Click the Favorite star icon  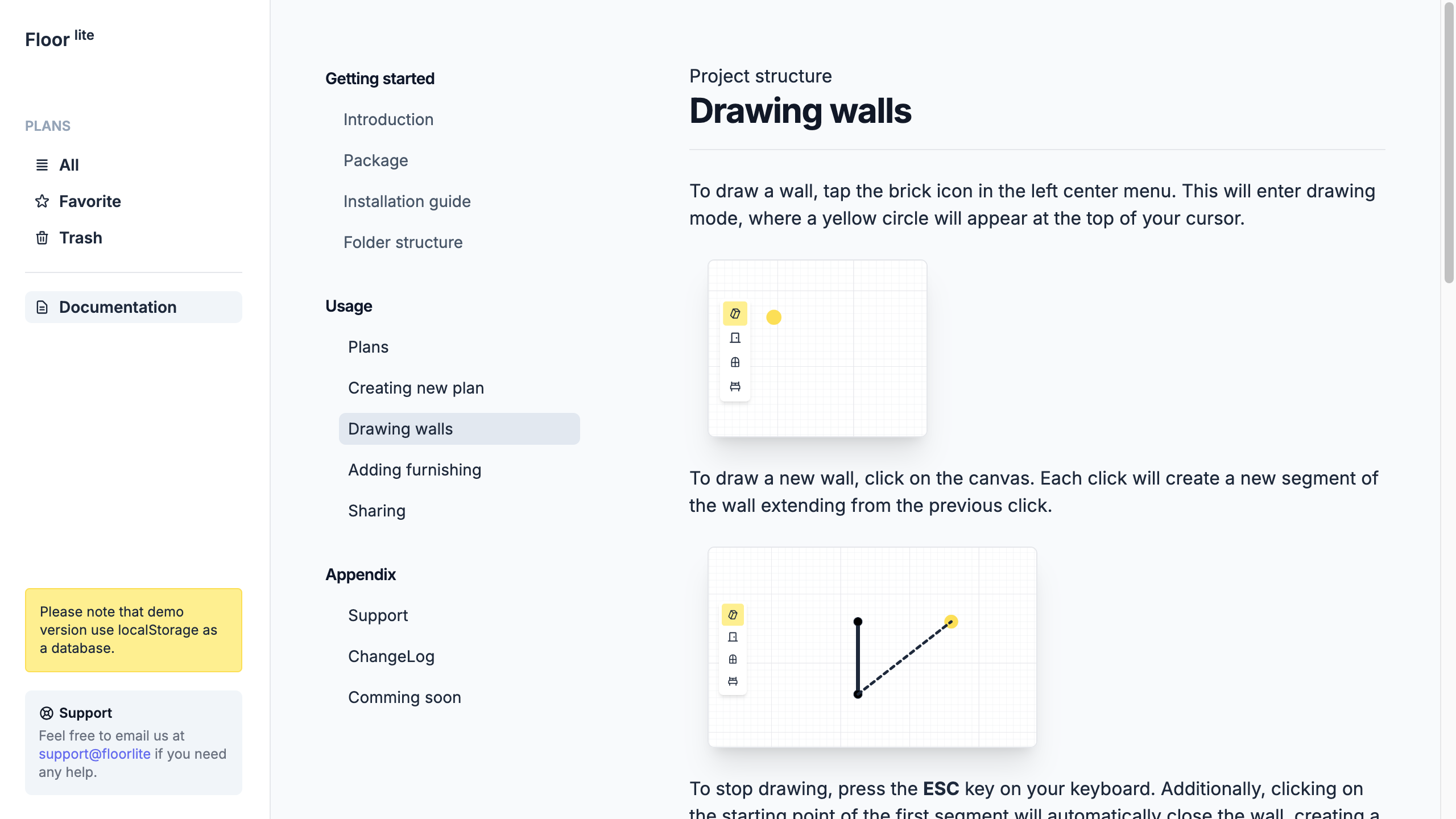click(x=42, y=201)
